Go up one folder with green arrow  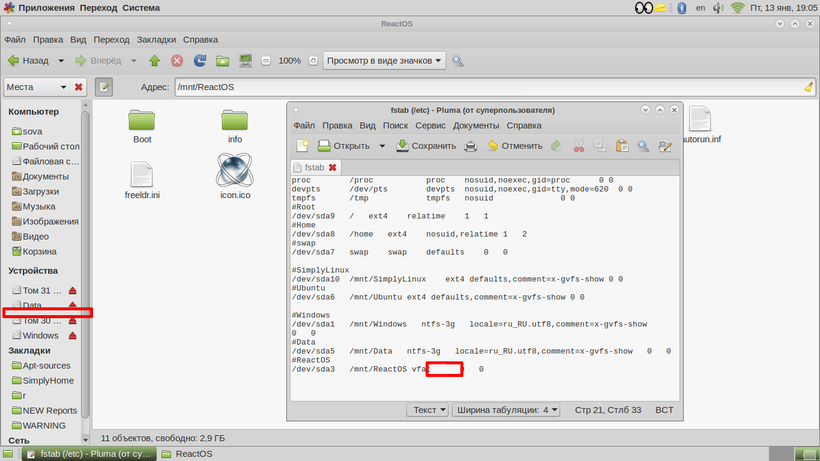pos(154,61)
